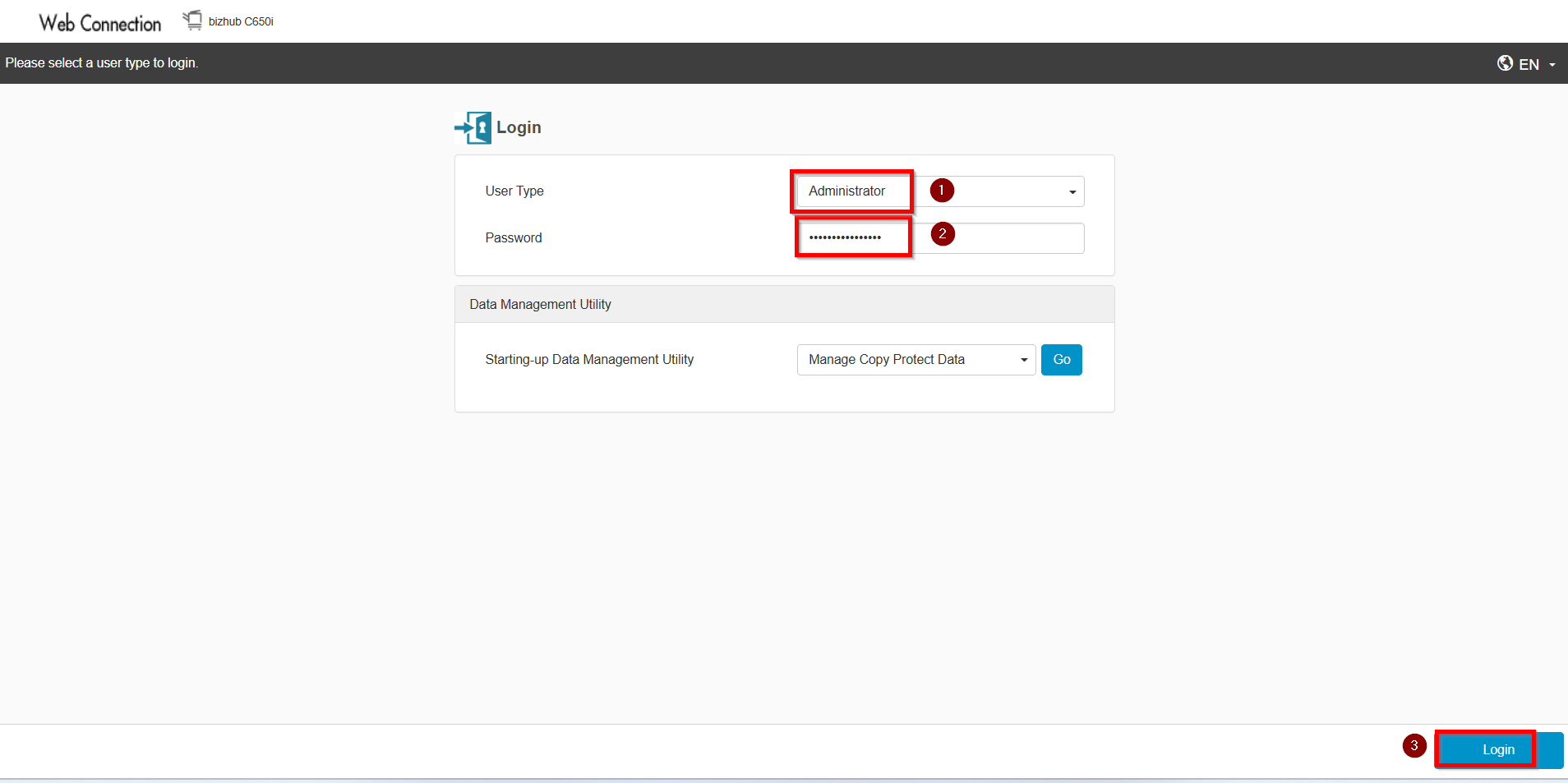Click the bizhub C650i device name
This screenshot has height=783, width=1568.
241,21
